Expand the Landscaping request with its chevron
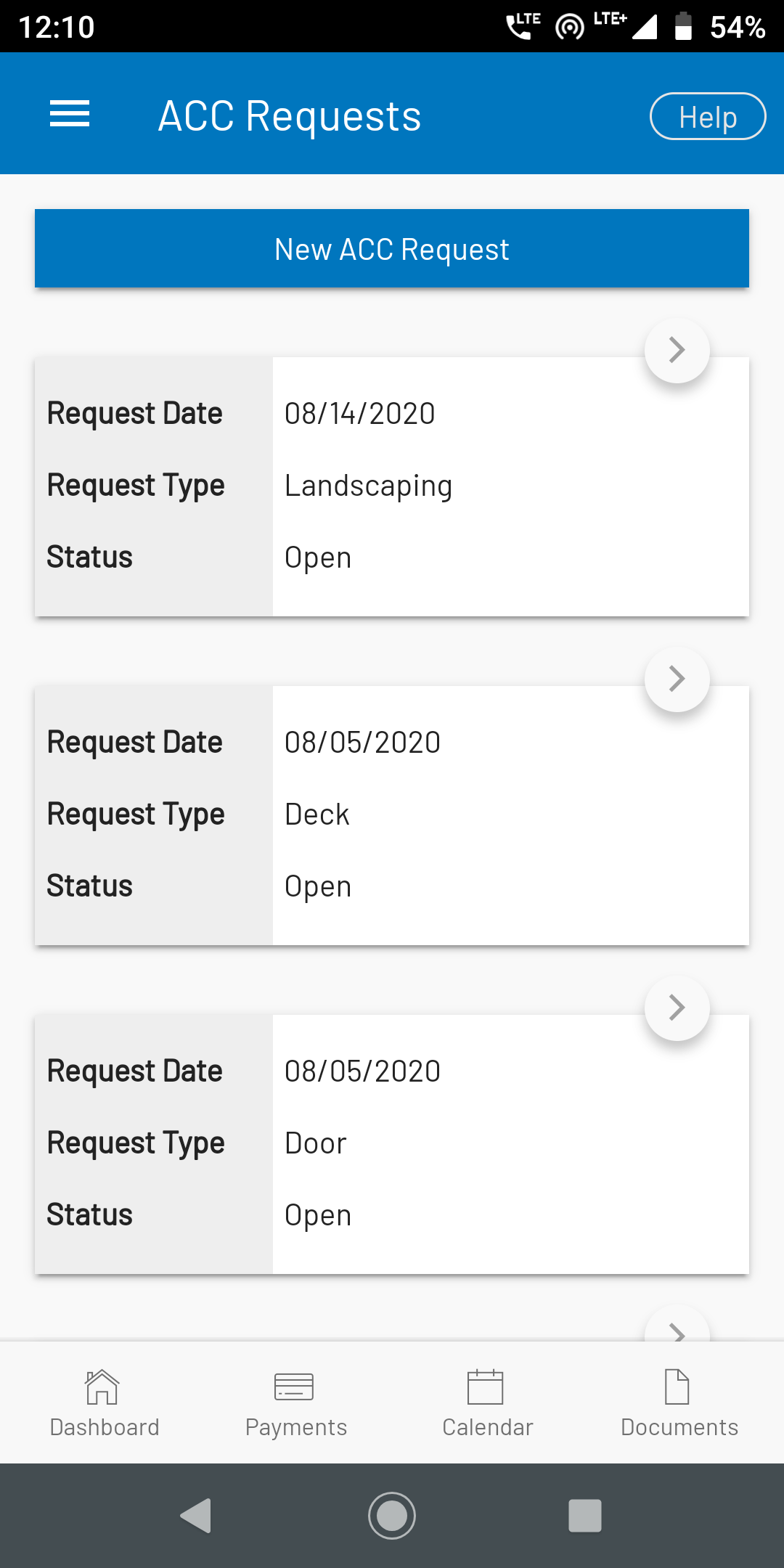The image size is (784, 1568). (x=677, y=350)
